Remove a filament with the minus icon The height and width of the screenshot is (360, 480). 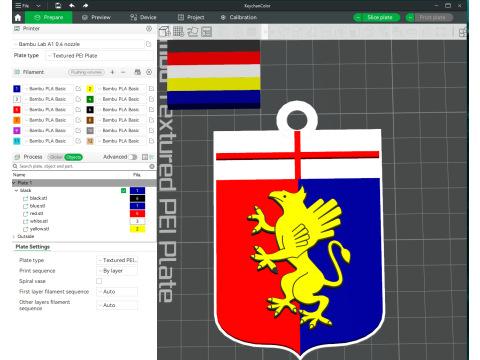pyautogui.click(x=123, y=72)
